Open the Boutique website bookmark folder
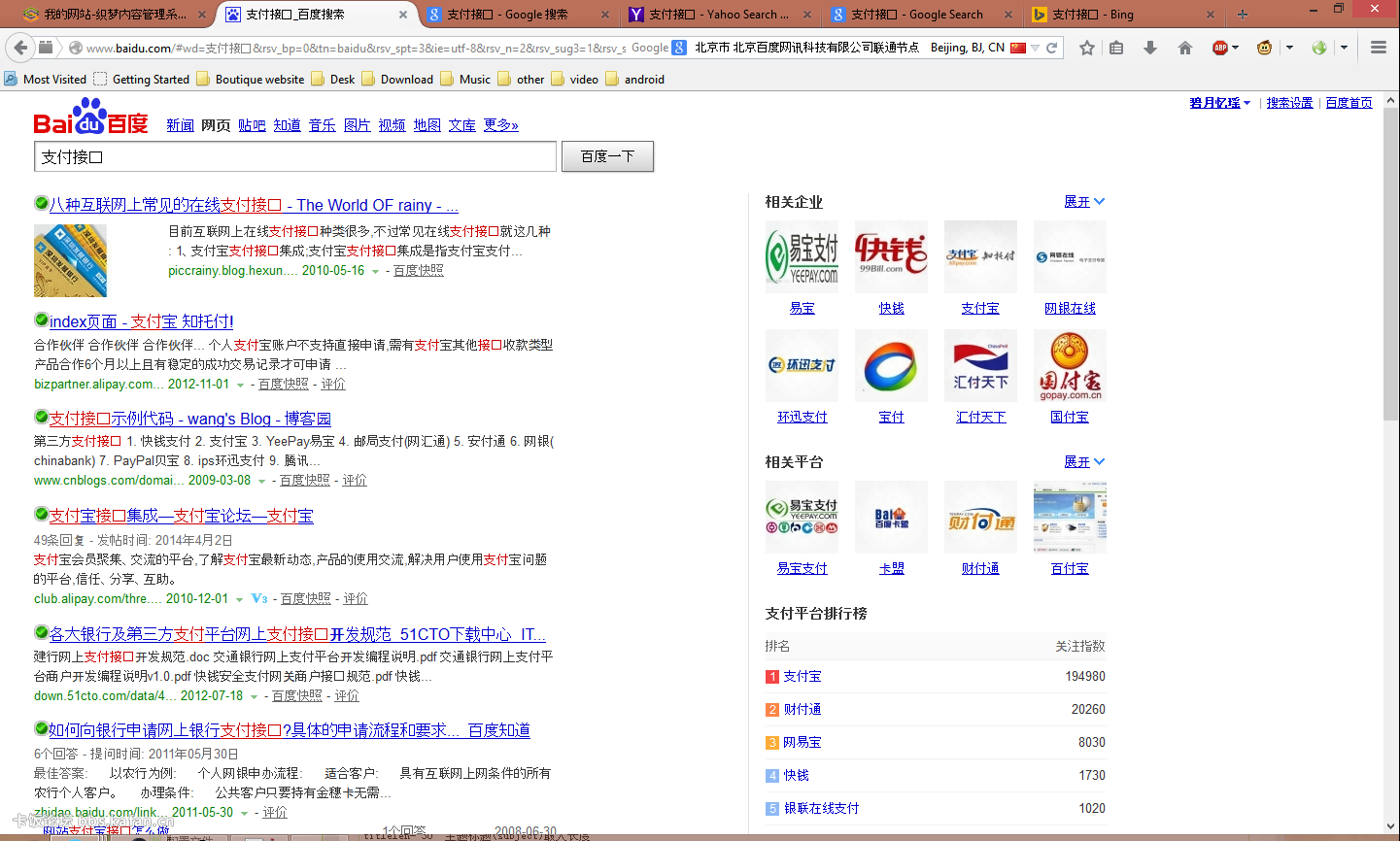Image resolution: width=1400 pixels, height=841 pixels. [251, 80]
